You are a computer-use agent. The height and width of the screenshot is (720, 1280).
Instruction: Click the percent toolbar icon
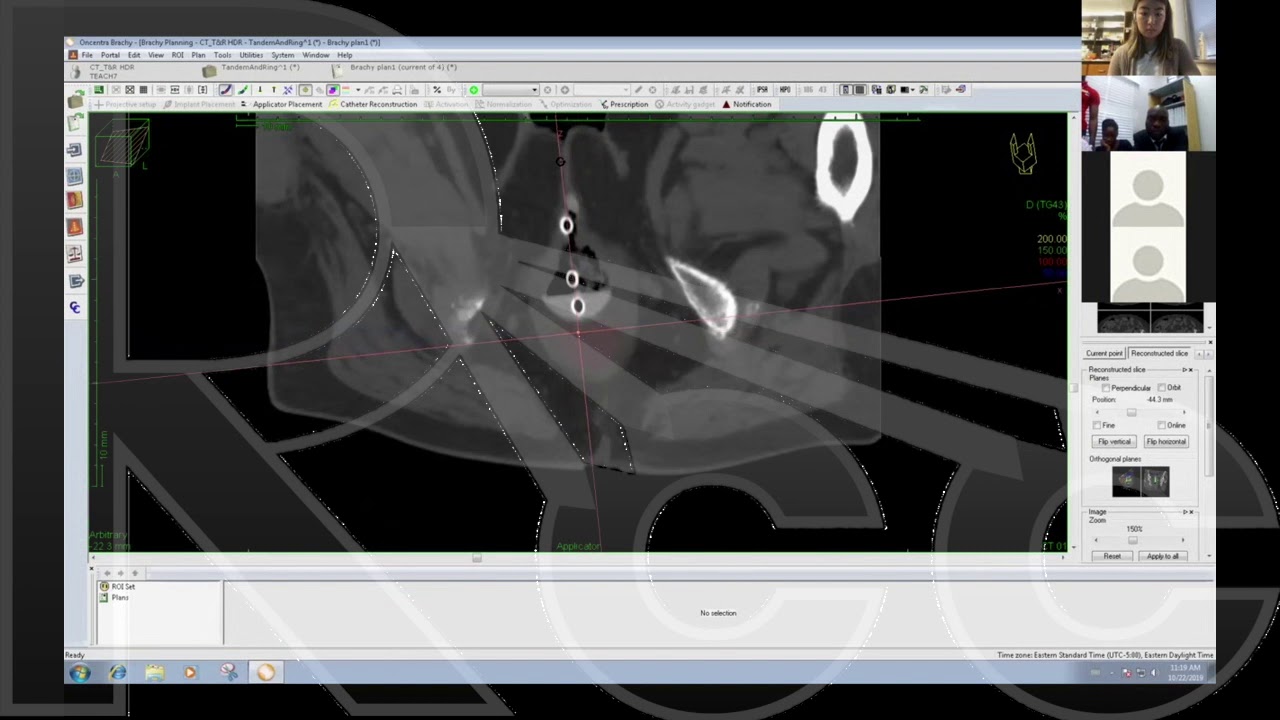coord(437,90)
